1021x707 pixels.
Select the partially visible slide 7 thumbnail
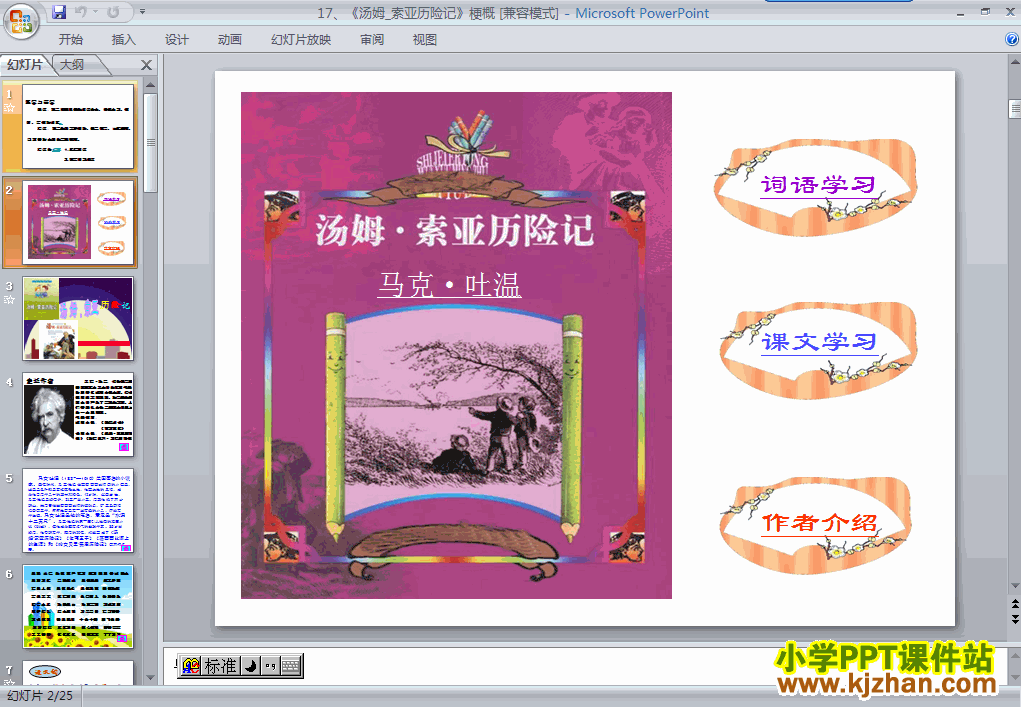pos(78,672)
